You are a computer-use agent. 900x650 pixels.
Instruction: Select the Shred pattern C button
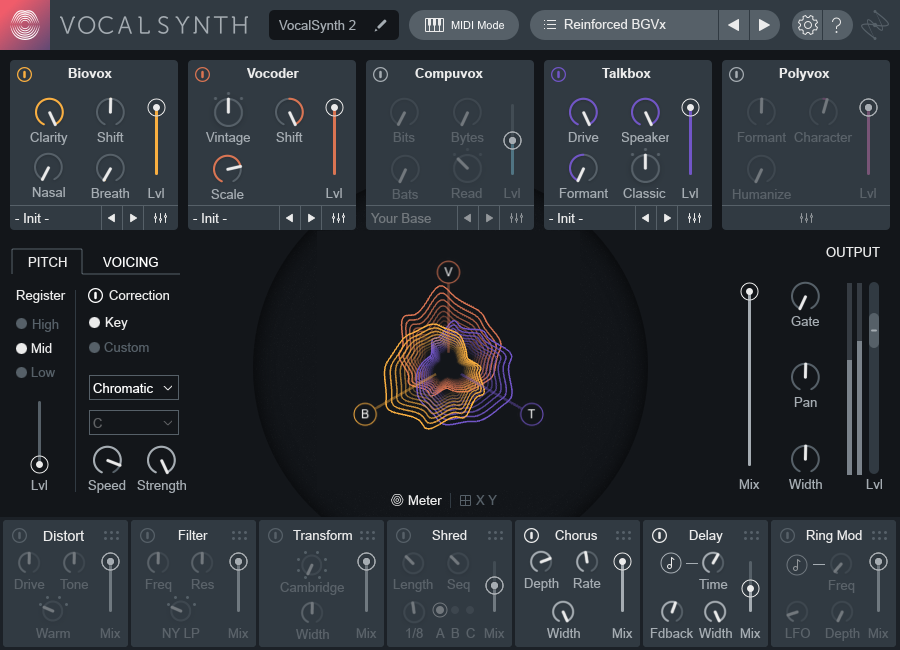470,610
